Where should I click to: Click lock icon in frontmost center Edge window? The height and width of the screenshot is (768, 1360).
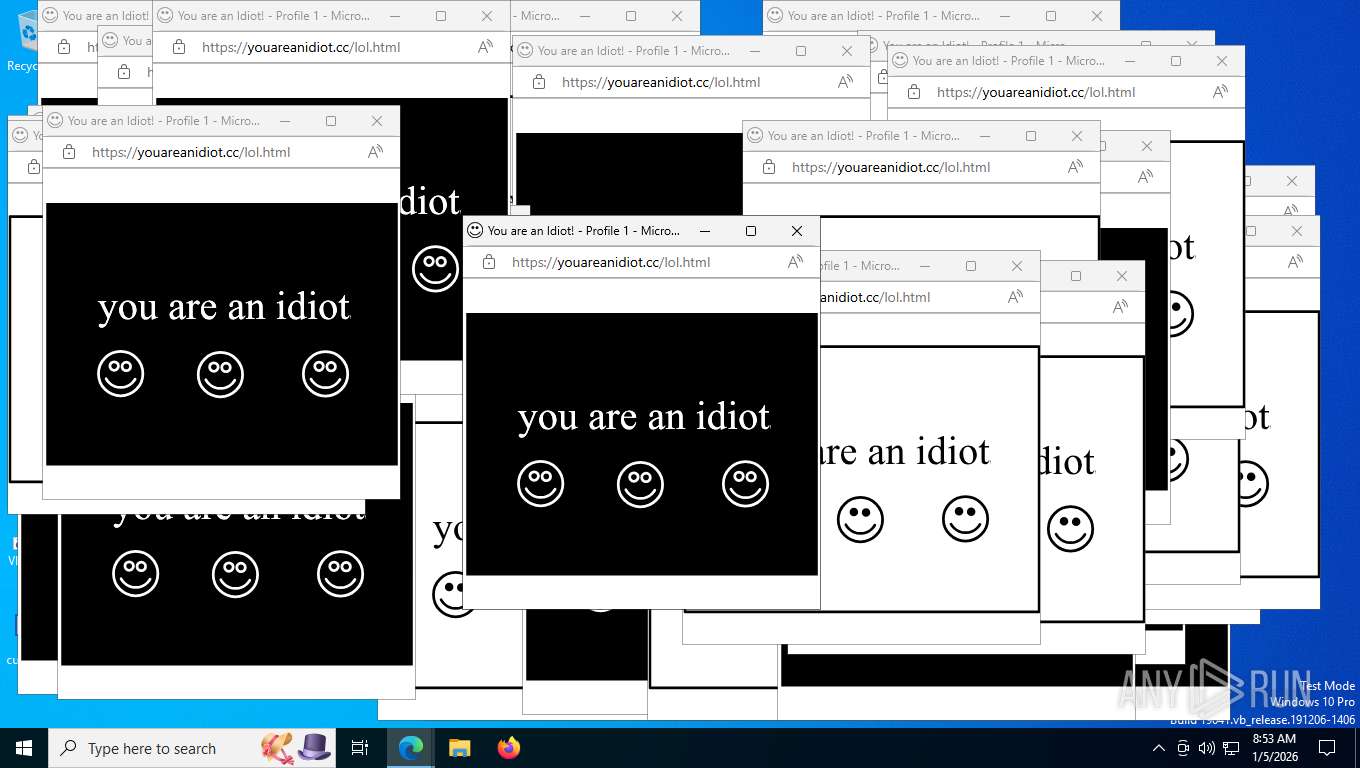tap(489, 262)
